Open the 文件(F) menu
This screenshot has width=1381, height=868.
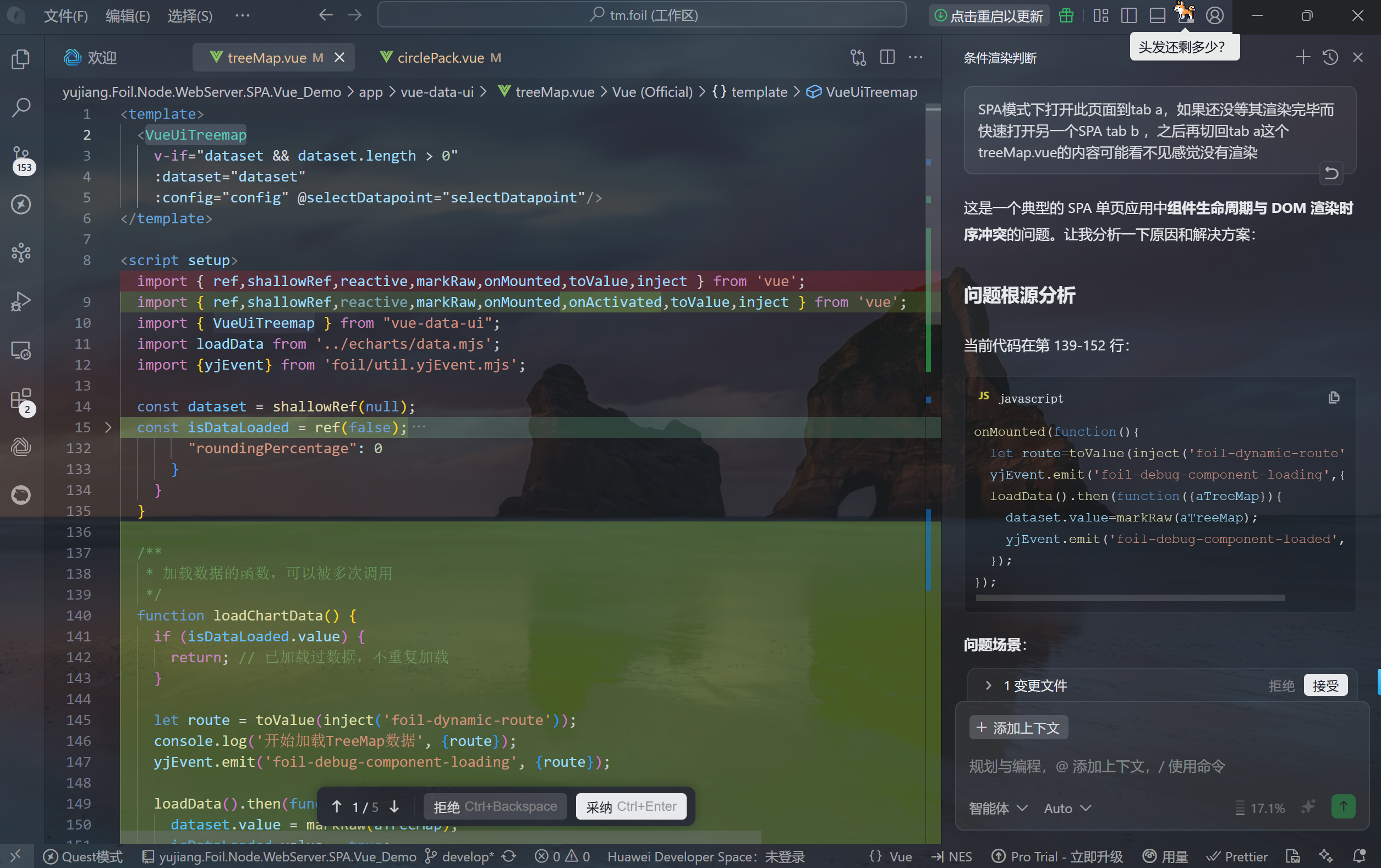[x=65, y=15]
